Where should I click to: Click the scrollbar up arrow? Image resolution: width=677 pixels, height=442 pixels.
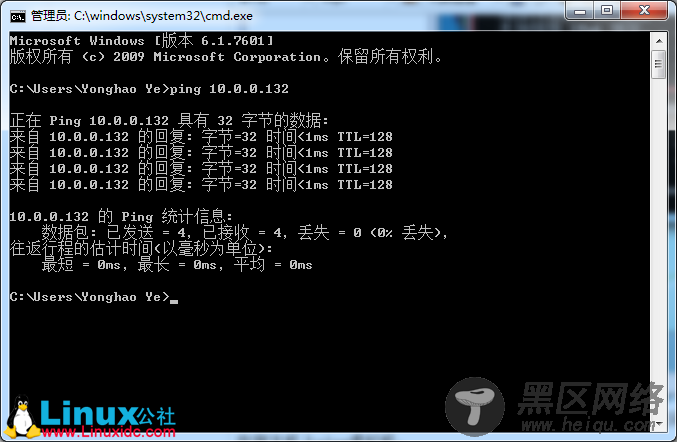tap(658, 41)
